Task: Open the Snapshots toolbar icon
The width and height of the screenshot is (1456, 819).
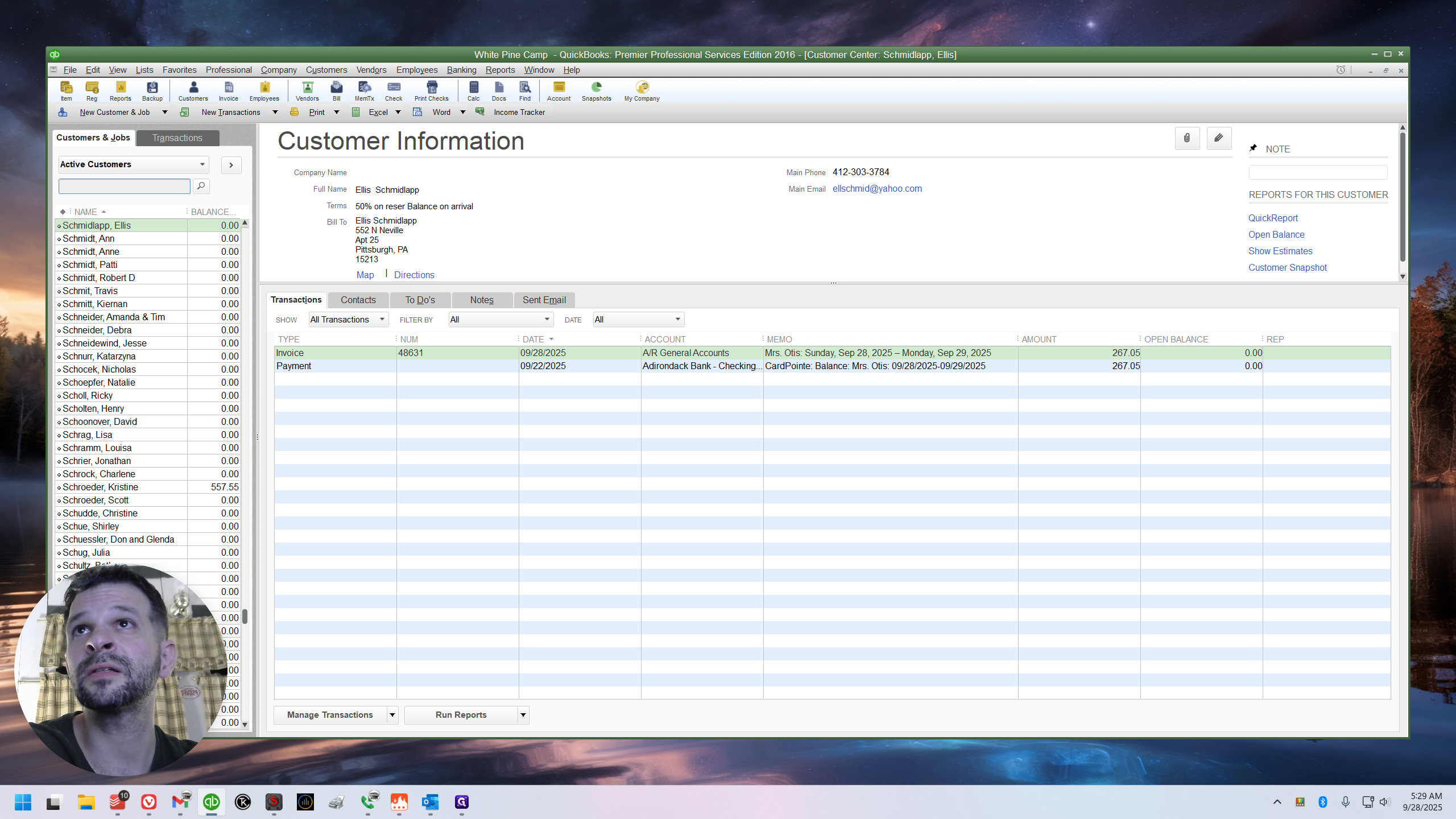Action: coord(596,90)
